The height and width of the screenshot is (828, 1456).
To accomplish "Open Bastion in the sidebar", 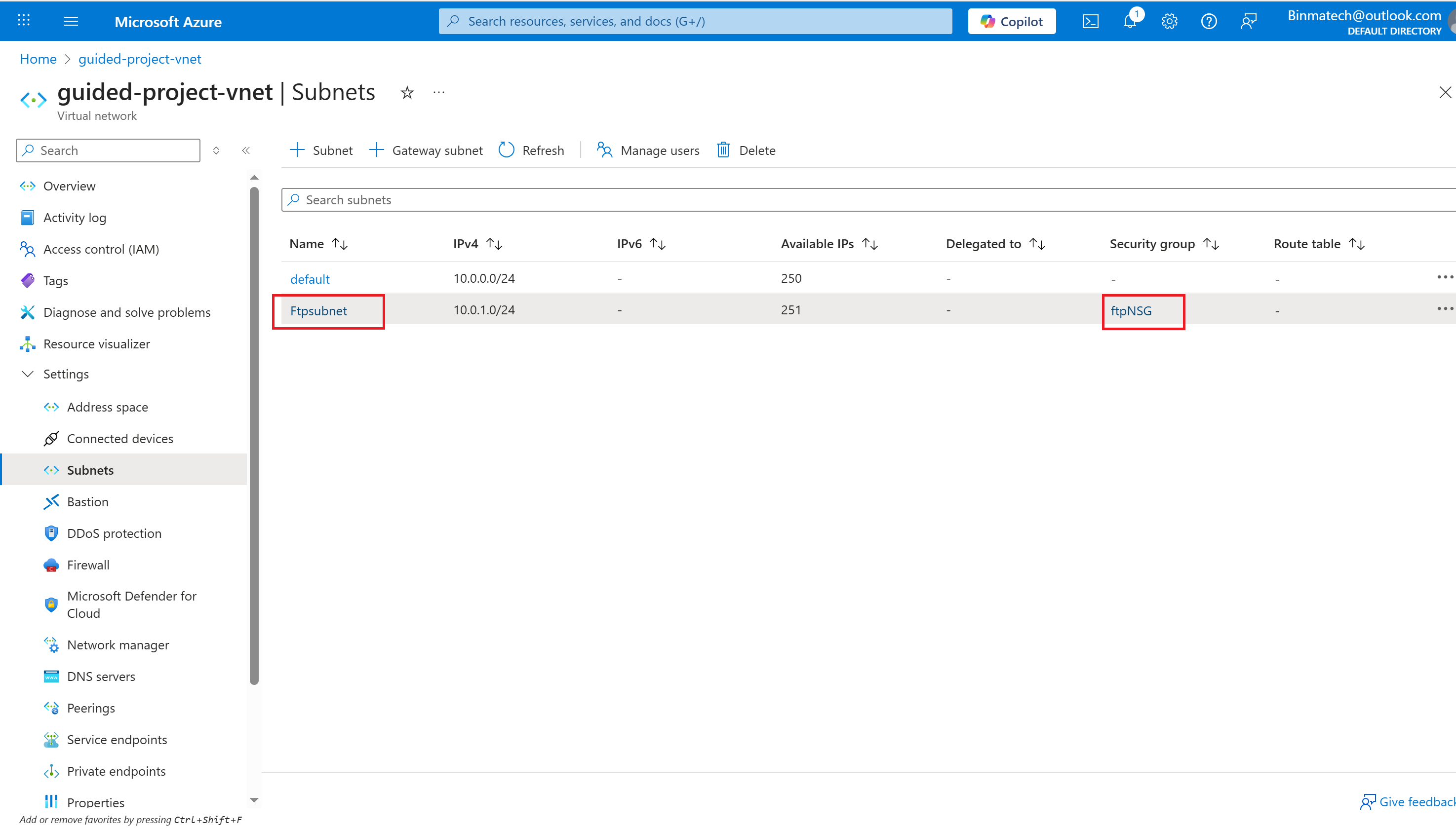I will (87, 501).
